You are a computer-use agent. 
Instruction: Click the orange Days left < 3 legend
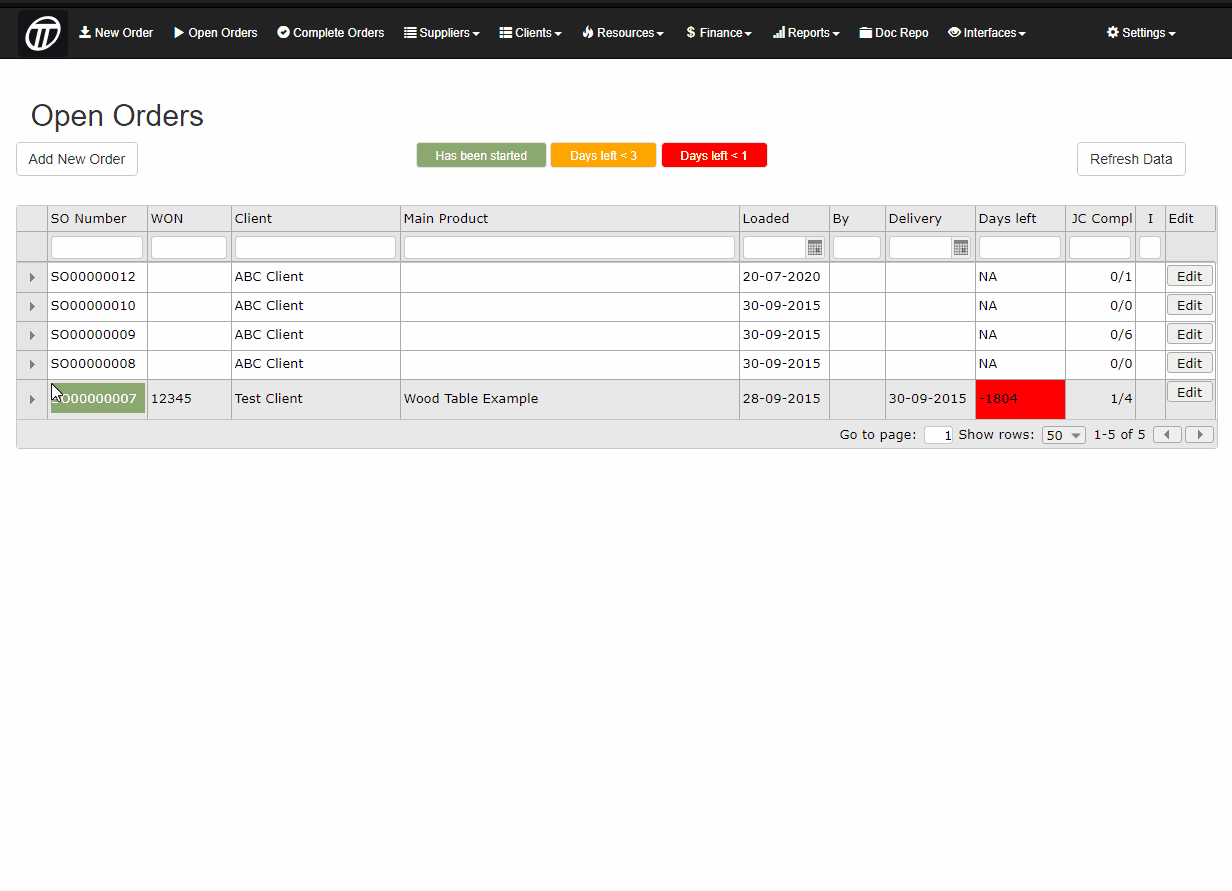(x=603, y=156)
